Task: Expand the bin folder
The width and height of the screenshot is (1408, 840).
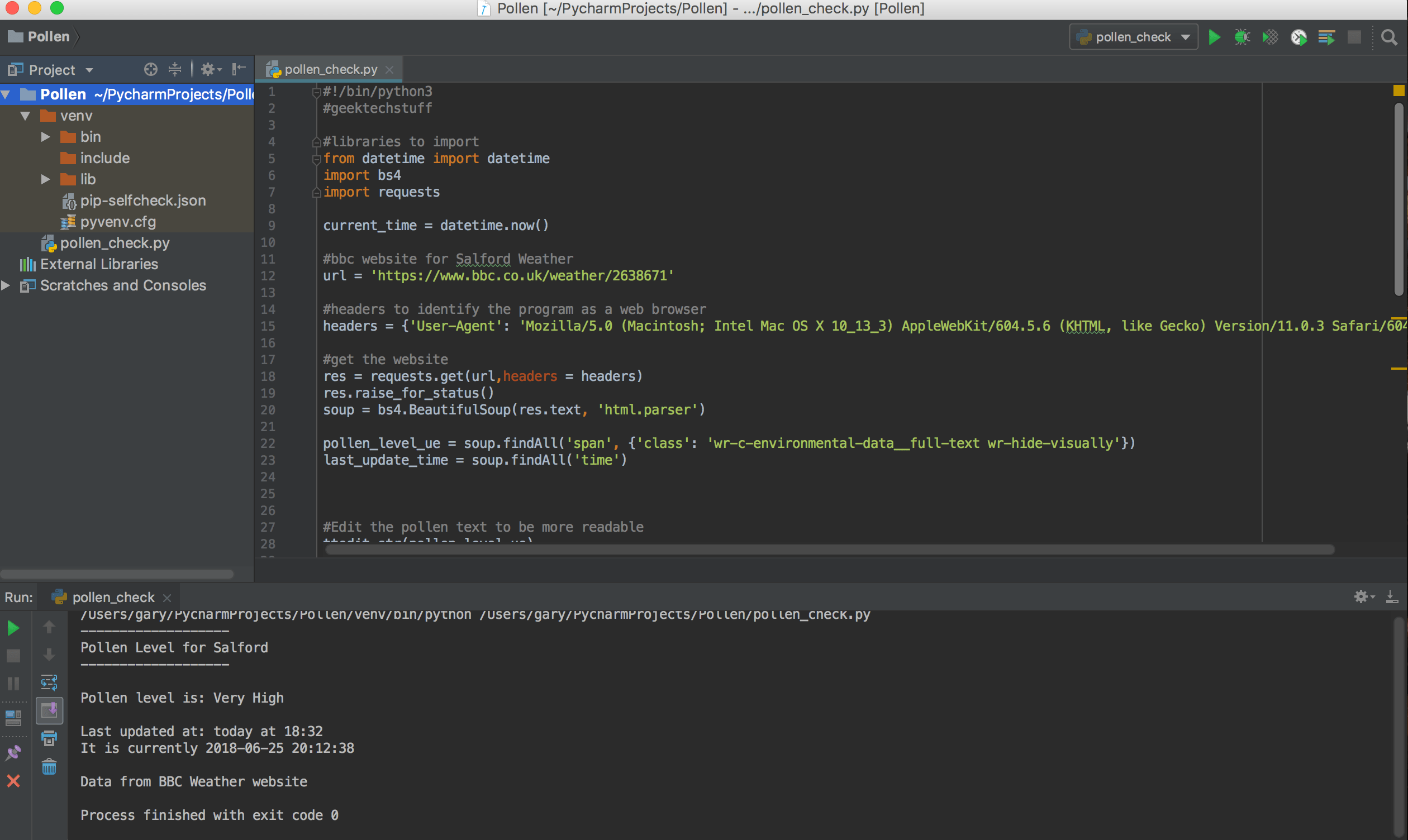Action: [x=45, y=136]
